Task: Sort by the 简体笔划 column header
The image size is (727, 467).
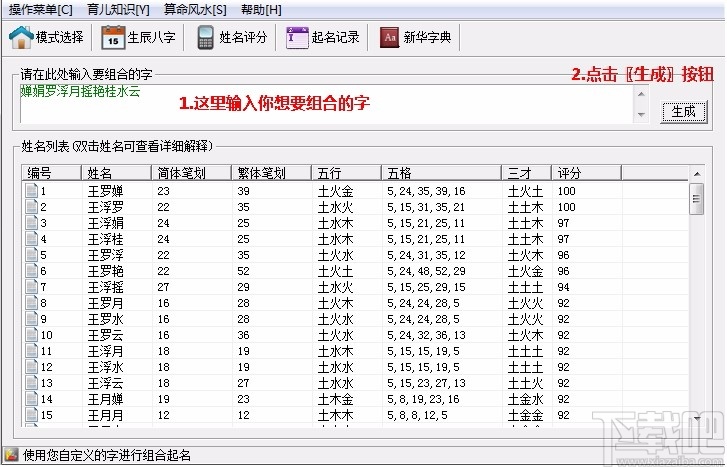Action: (191, 173)
